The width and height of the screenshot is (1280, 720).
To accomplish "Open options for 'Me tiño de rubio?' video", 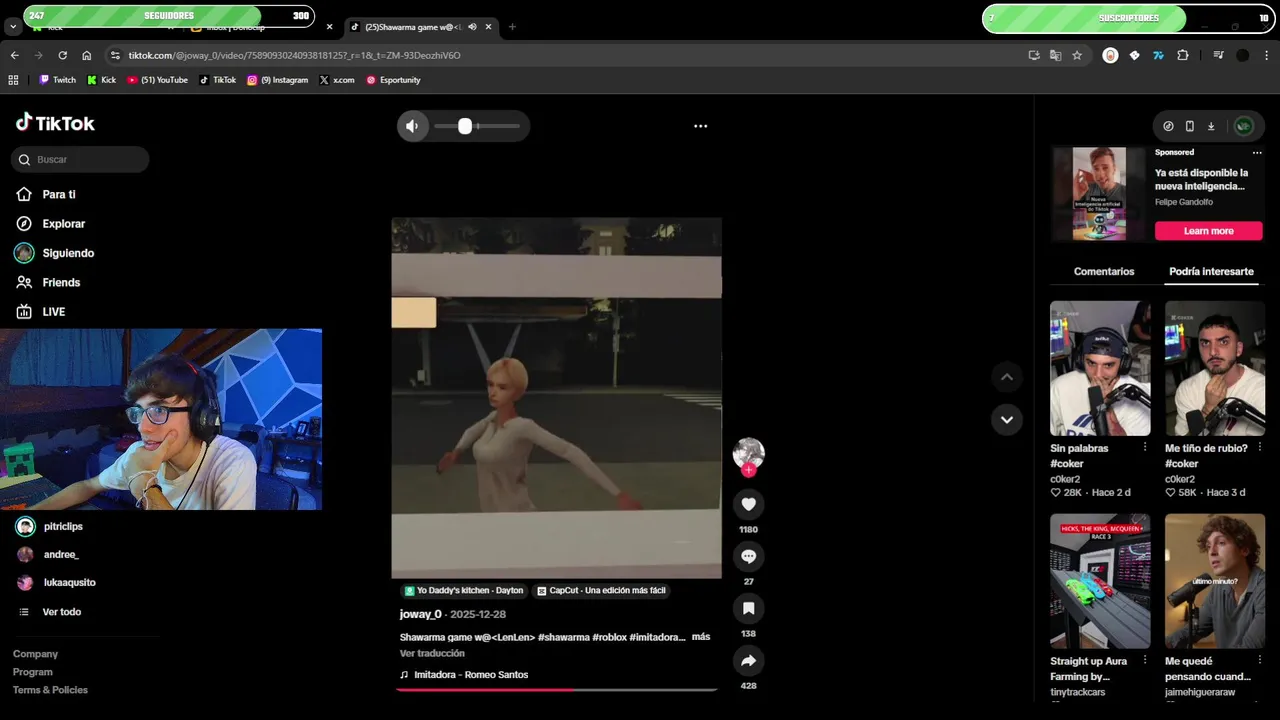I will (1260, 448).
